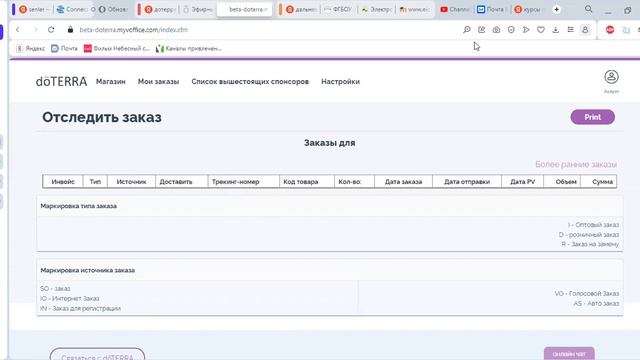This screenshot has width=640, height=360.
Task: Switch to the курсы browser tab
Action: coord(528,9)
